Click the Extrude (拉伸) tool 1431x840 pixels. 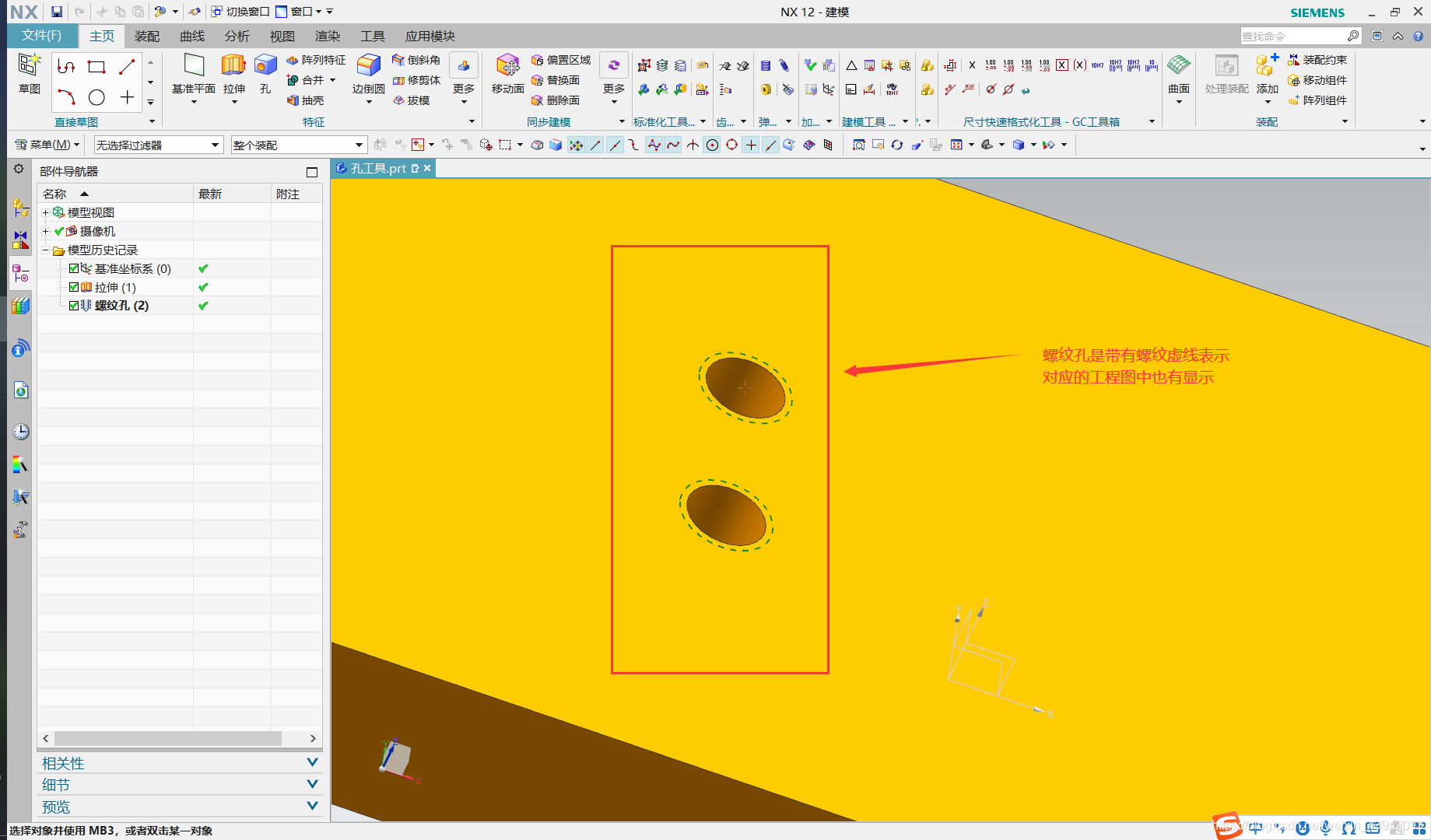(233, 73)
